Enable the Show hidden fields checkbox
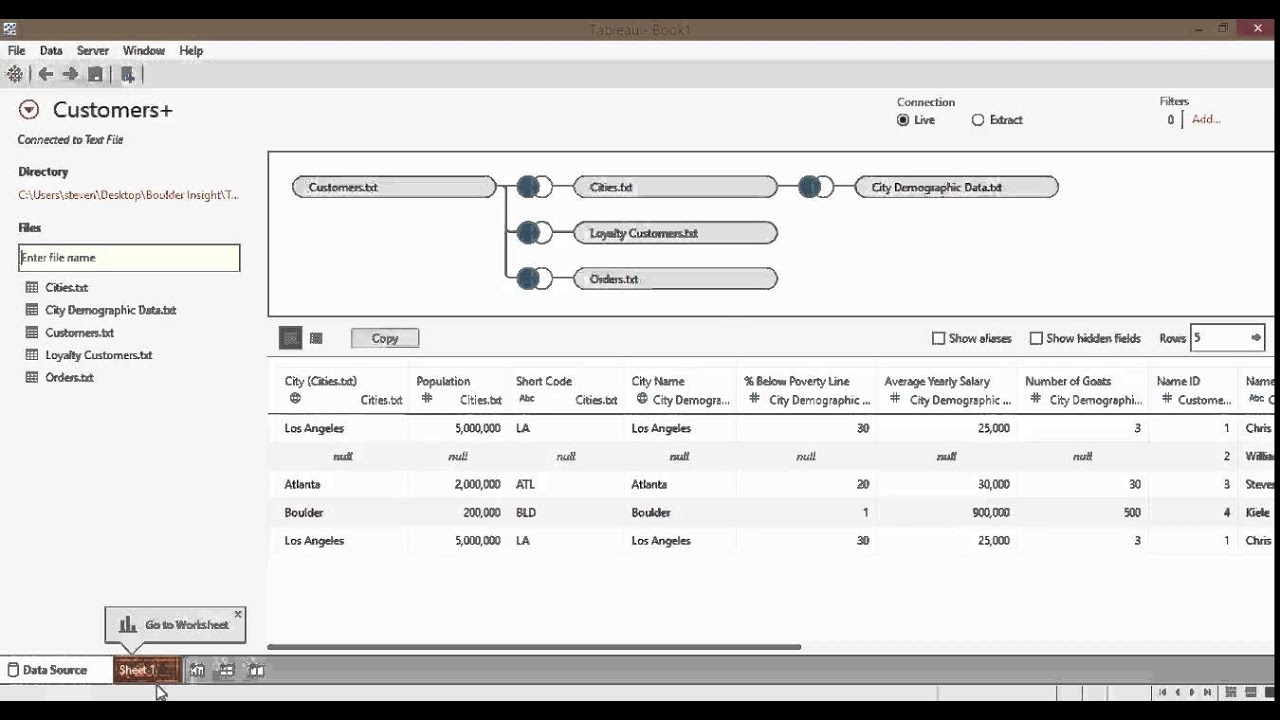 (1036, 339)
